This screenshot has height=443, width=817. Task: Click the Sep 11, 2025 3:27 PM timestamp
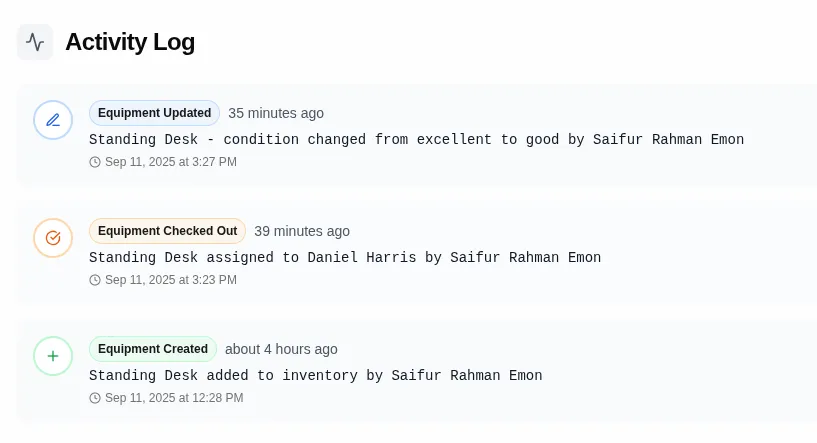(171, 162)
